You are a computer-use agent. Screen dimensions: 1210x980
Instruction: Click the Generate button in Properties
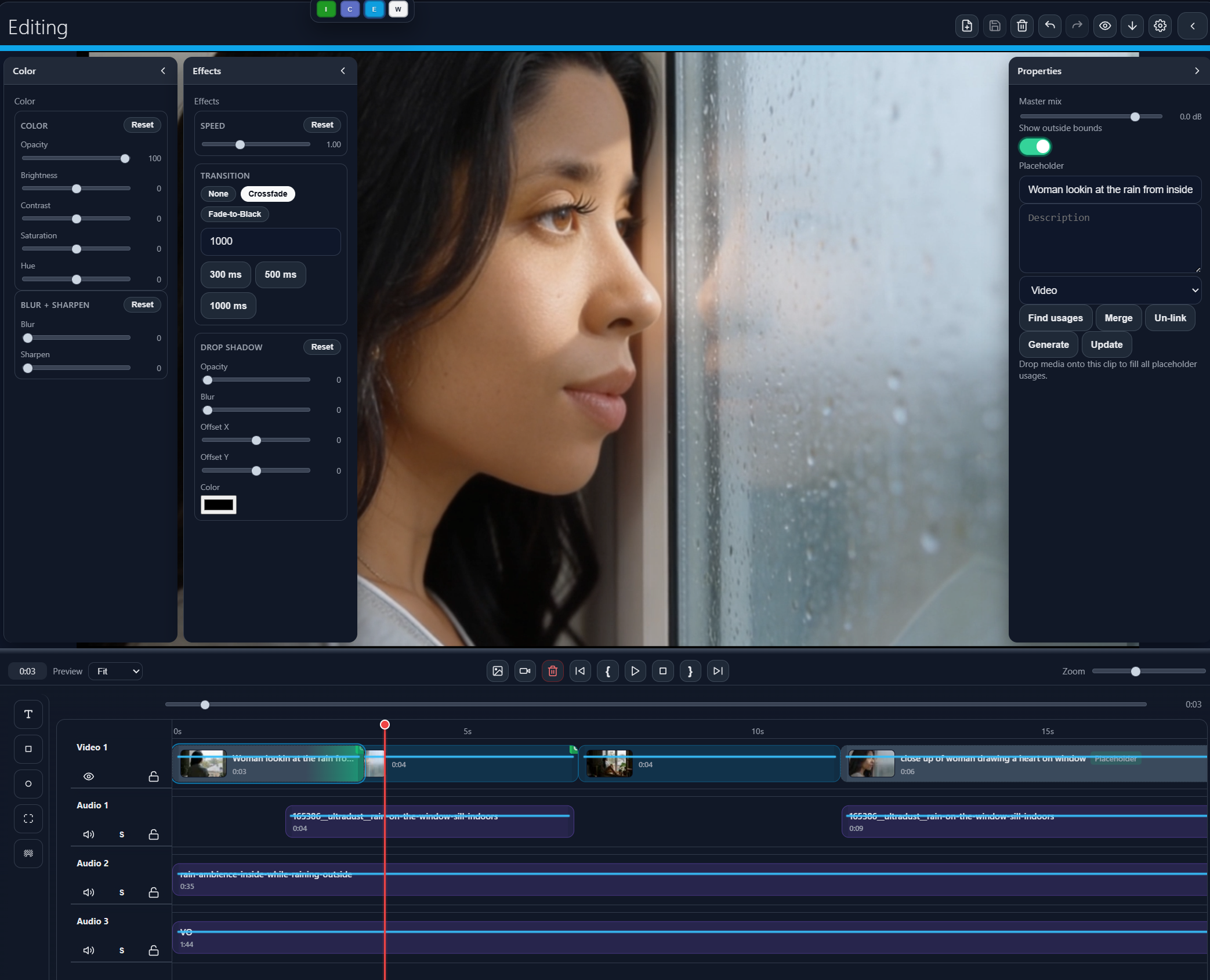(1048, 344)
